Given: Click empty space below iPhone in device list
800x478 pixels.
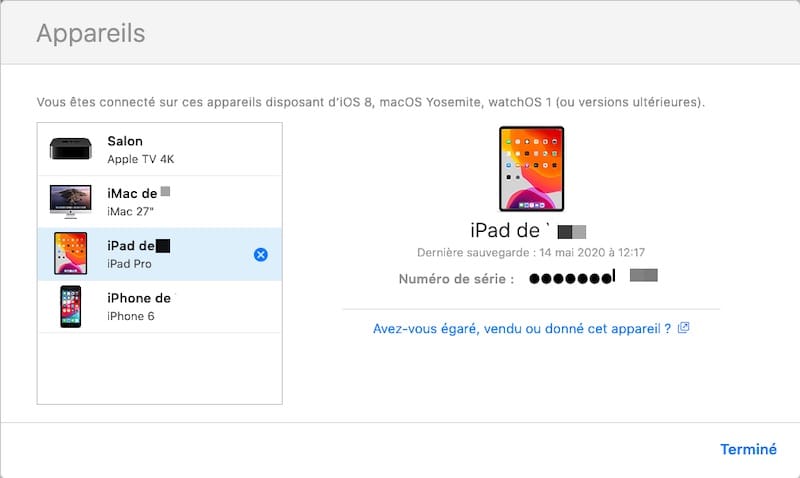Looking at the screenshot, I should (x=159, y=368).
